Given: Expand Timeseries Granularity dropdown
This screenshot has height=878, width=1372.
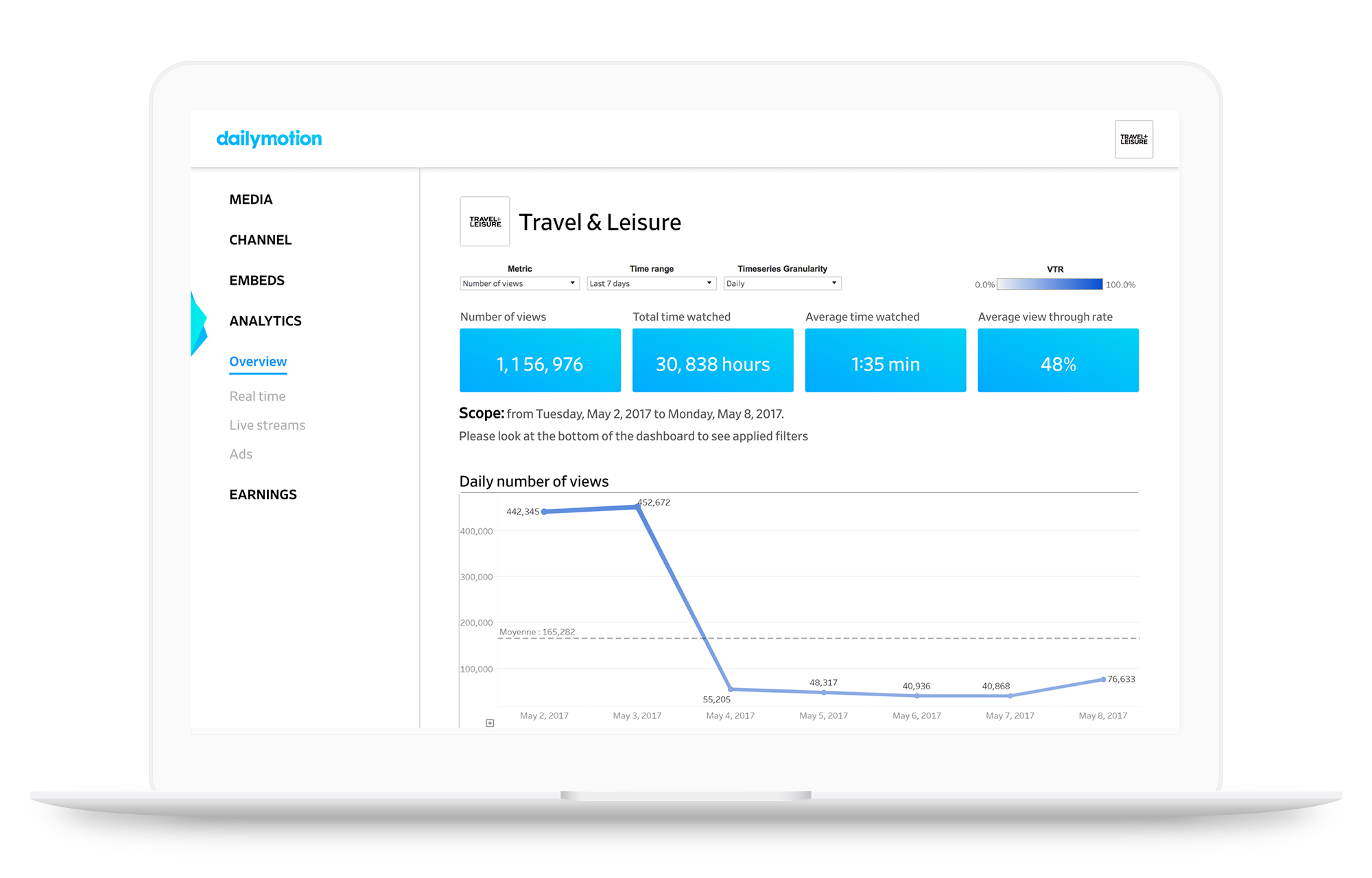Looking at the screenshot, I should (782, 283).
